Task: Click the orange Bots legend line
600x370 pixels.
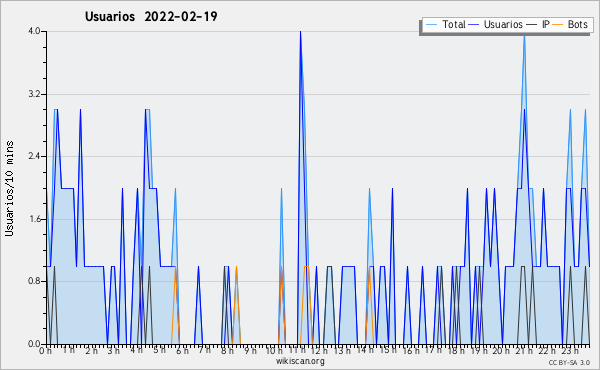Action: pyautogui.click(x=558, y=25)
